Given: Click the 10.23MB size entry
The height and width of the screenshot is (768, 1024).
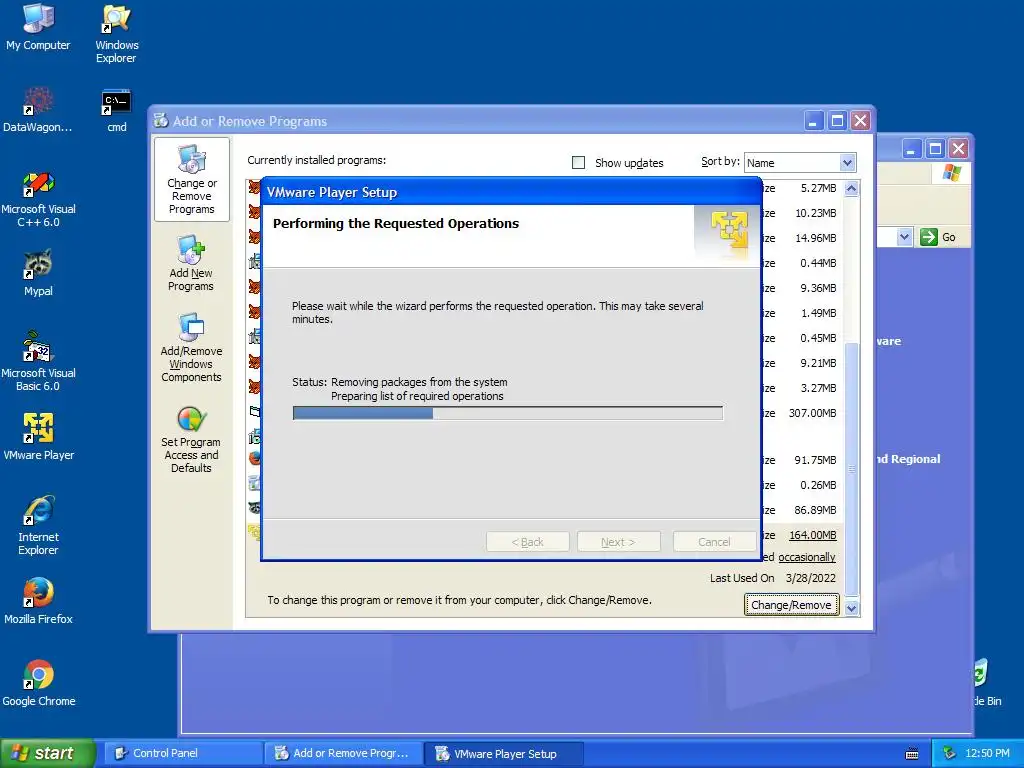Looking at the screenshot, I should pos(815,213).
